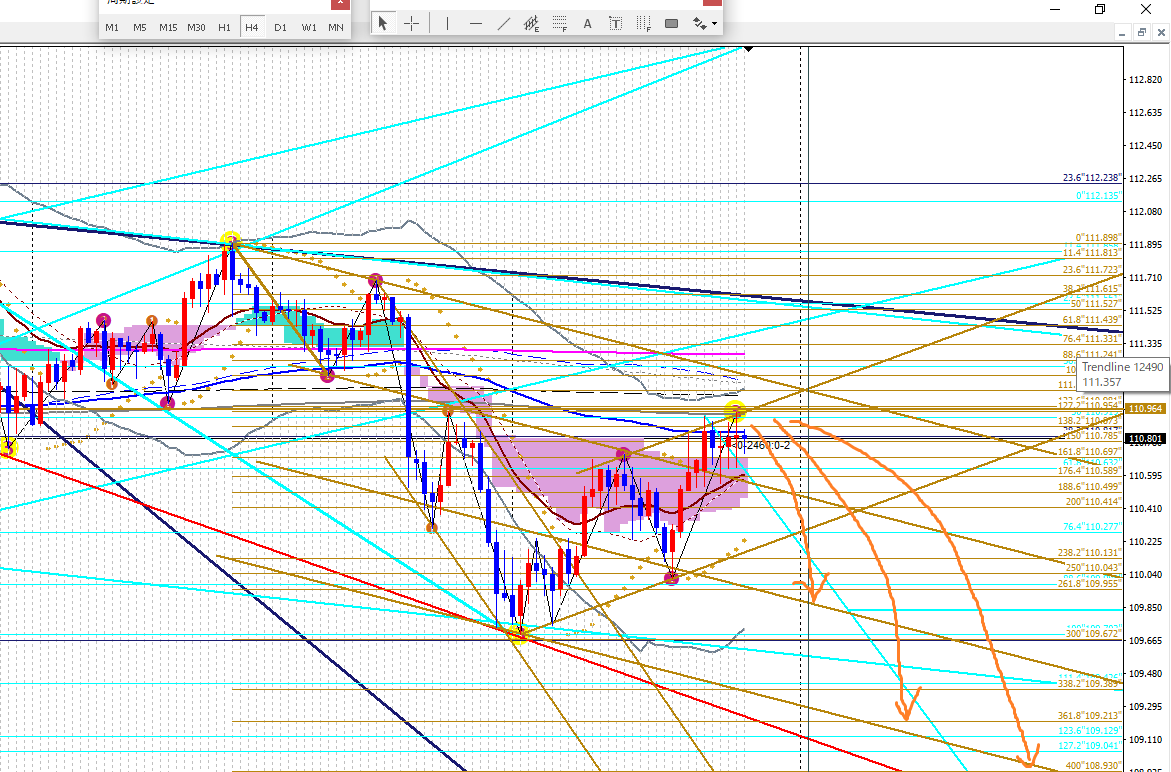
Task: Switch the chart to M15 timeframe
Action: [x=168, y=27]
